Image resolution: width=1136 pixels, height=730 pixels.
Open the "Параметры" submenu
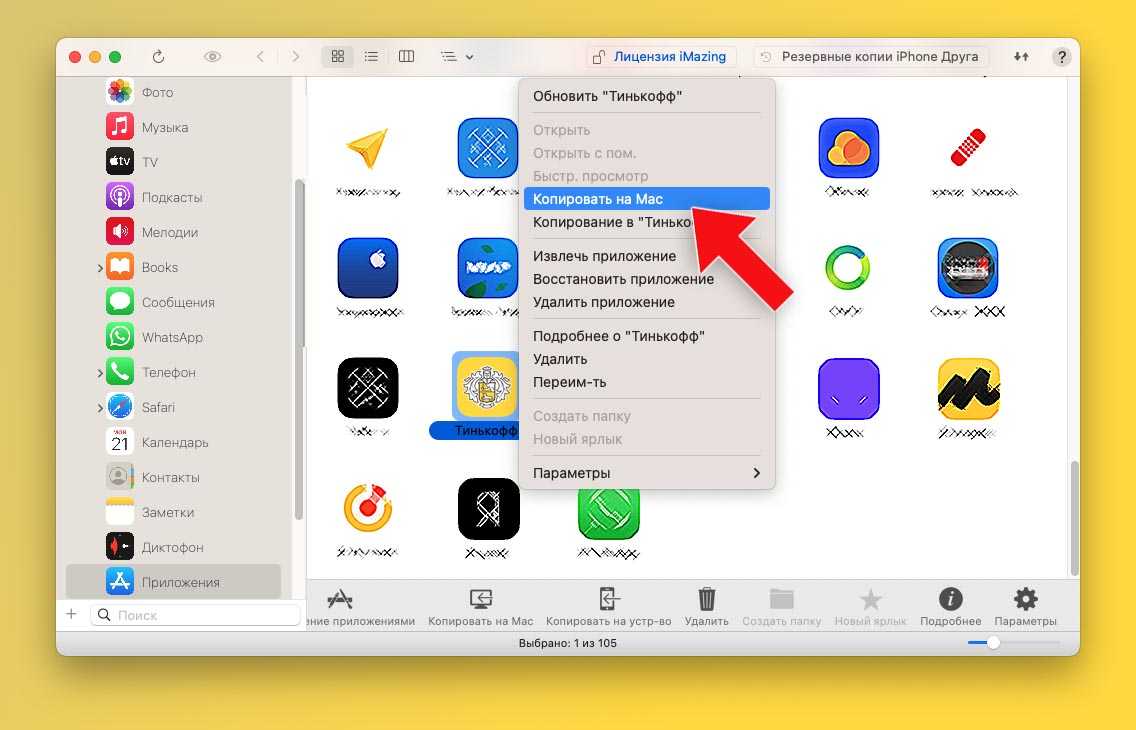(x=645, y=473)
